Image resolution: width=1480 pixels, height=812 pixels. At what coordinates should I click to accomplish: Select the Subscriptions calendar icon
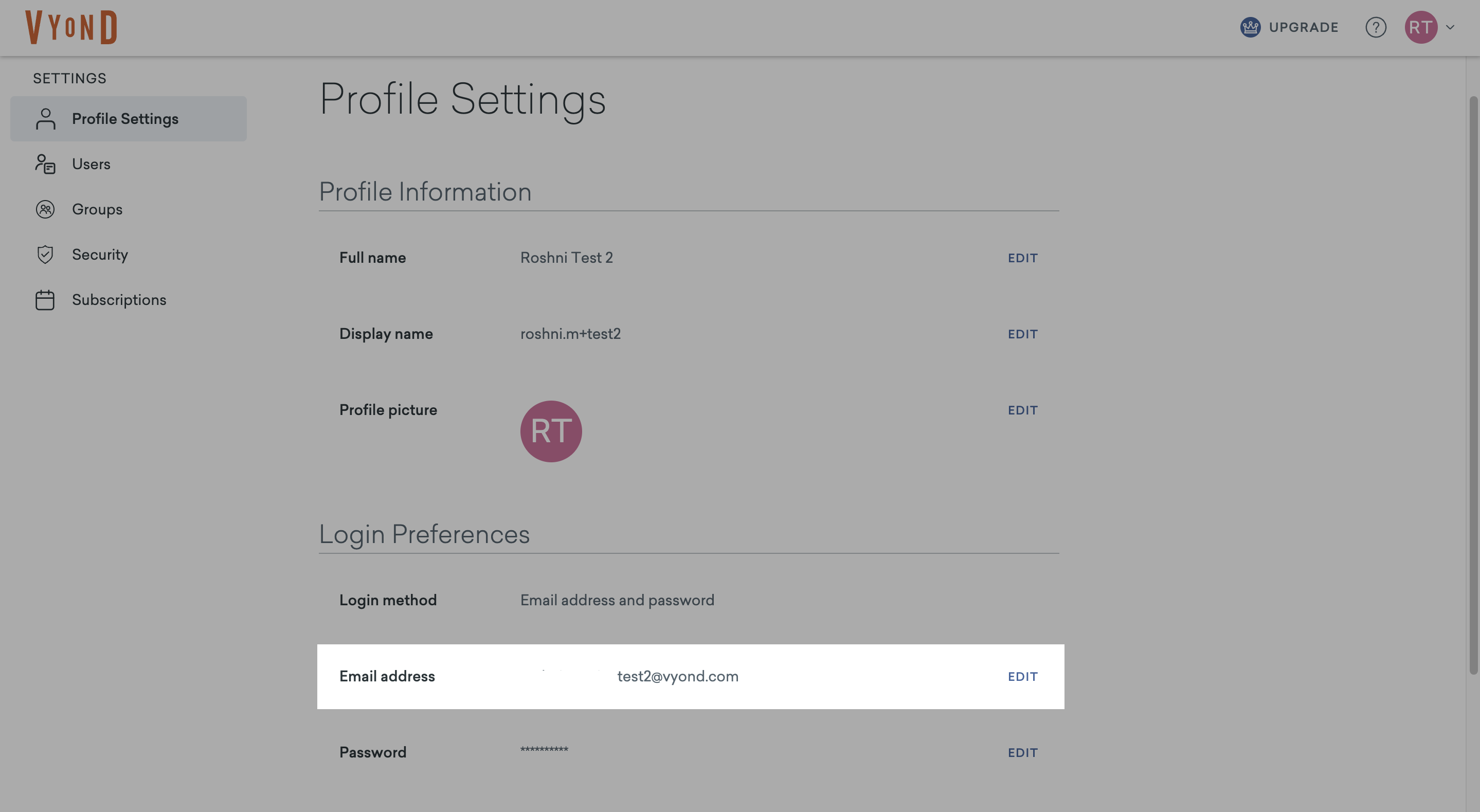tap(45, 299)
